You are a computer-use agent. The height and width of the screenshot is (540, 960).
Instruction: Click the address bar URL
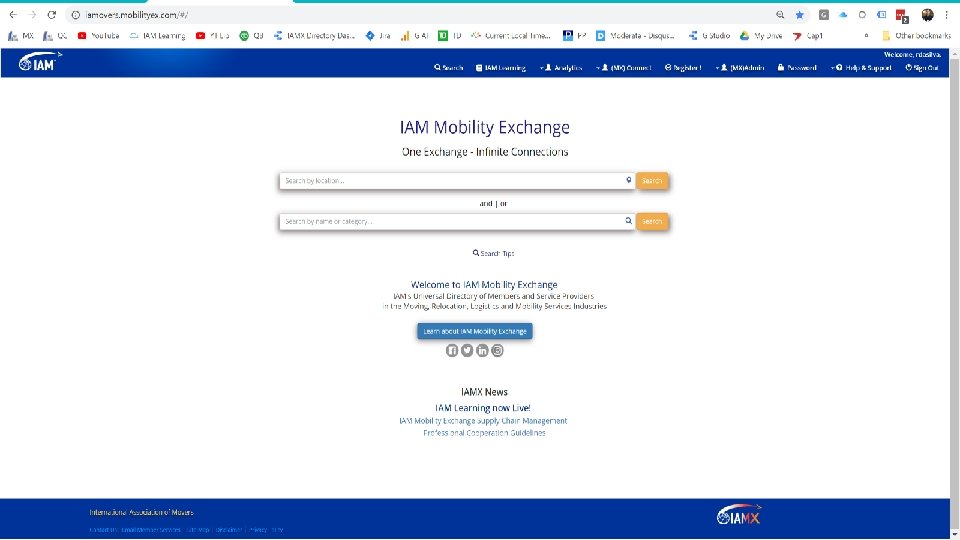point(137,15)
